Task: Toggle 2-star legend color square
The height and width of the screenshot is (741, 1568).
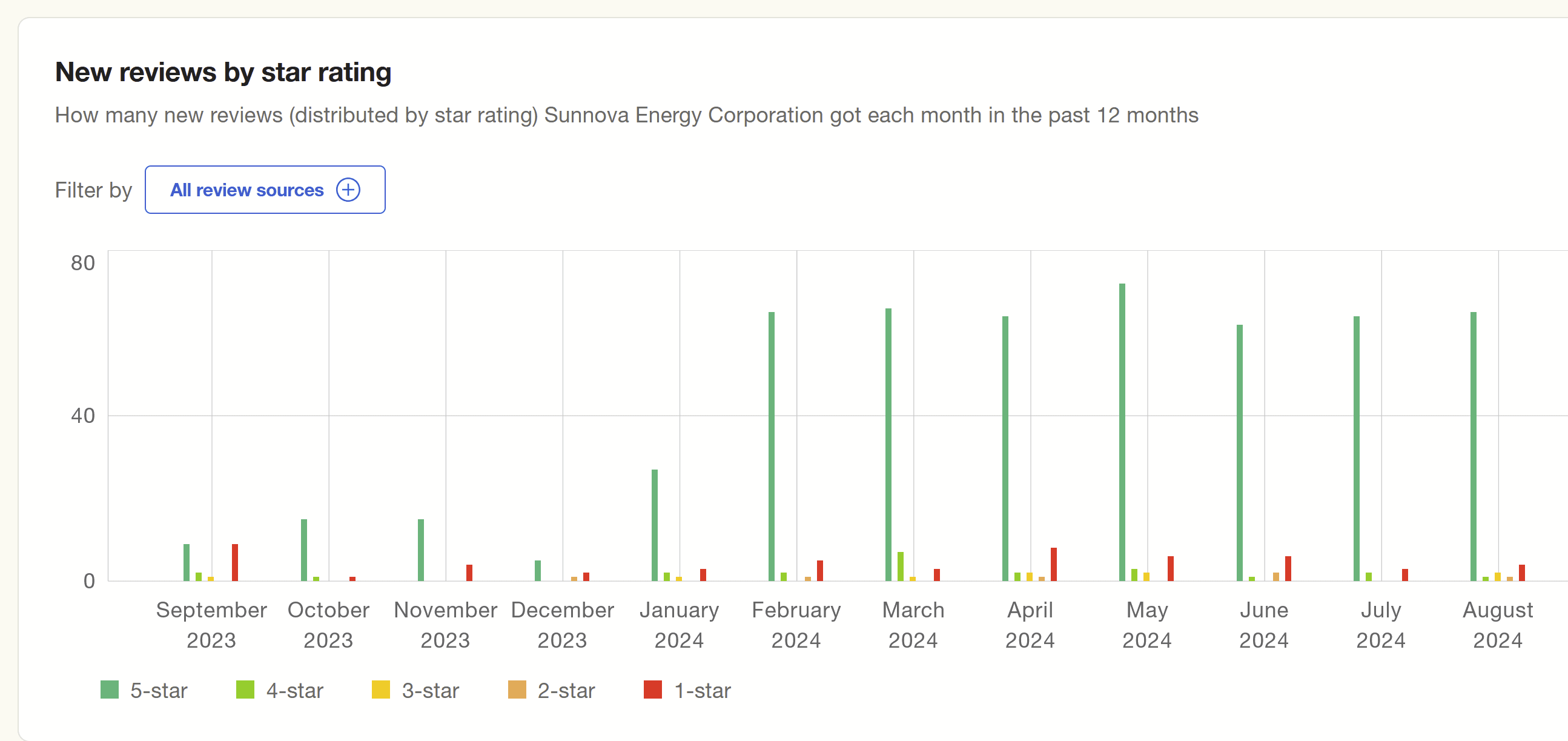Action: tap(517, 690)
